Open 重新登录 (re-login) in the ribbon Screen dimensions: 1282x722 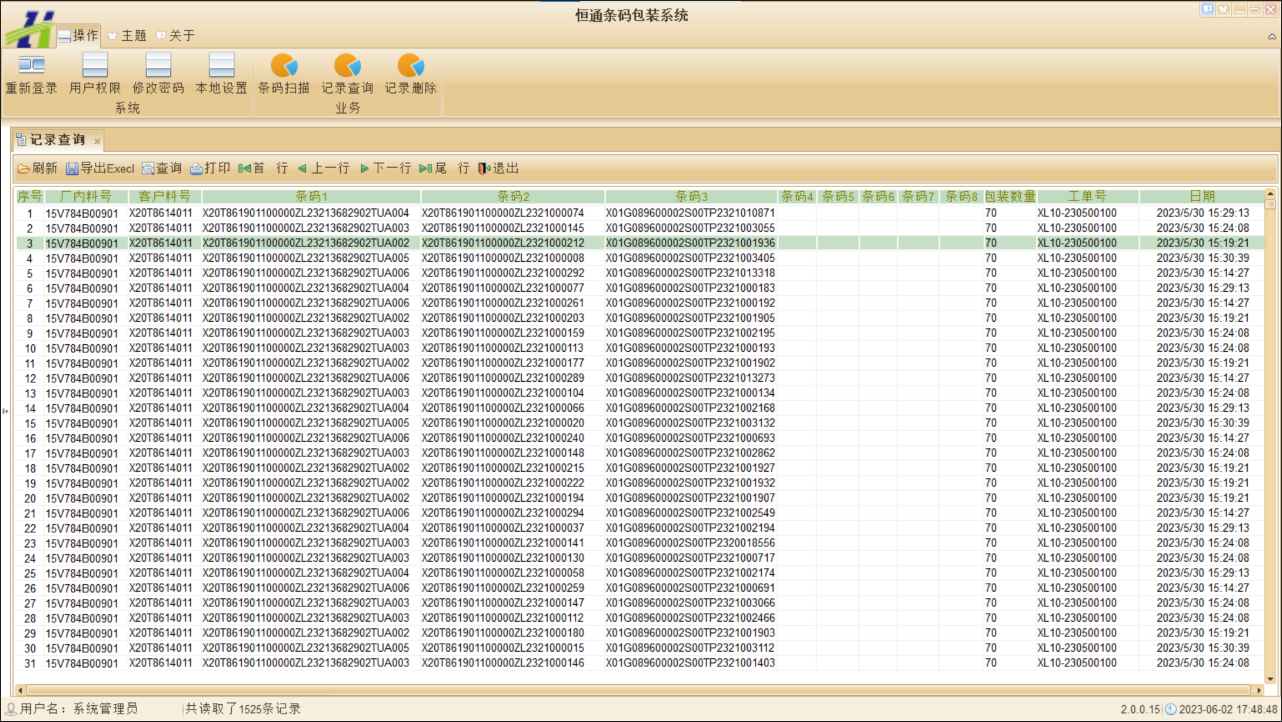tap(31, 75)
